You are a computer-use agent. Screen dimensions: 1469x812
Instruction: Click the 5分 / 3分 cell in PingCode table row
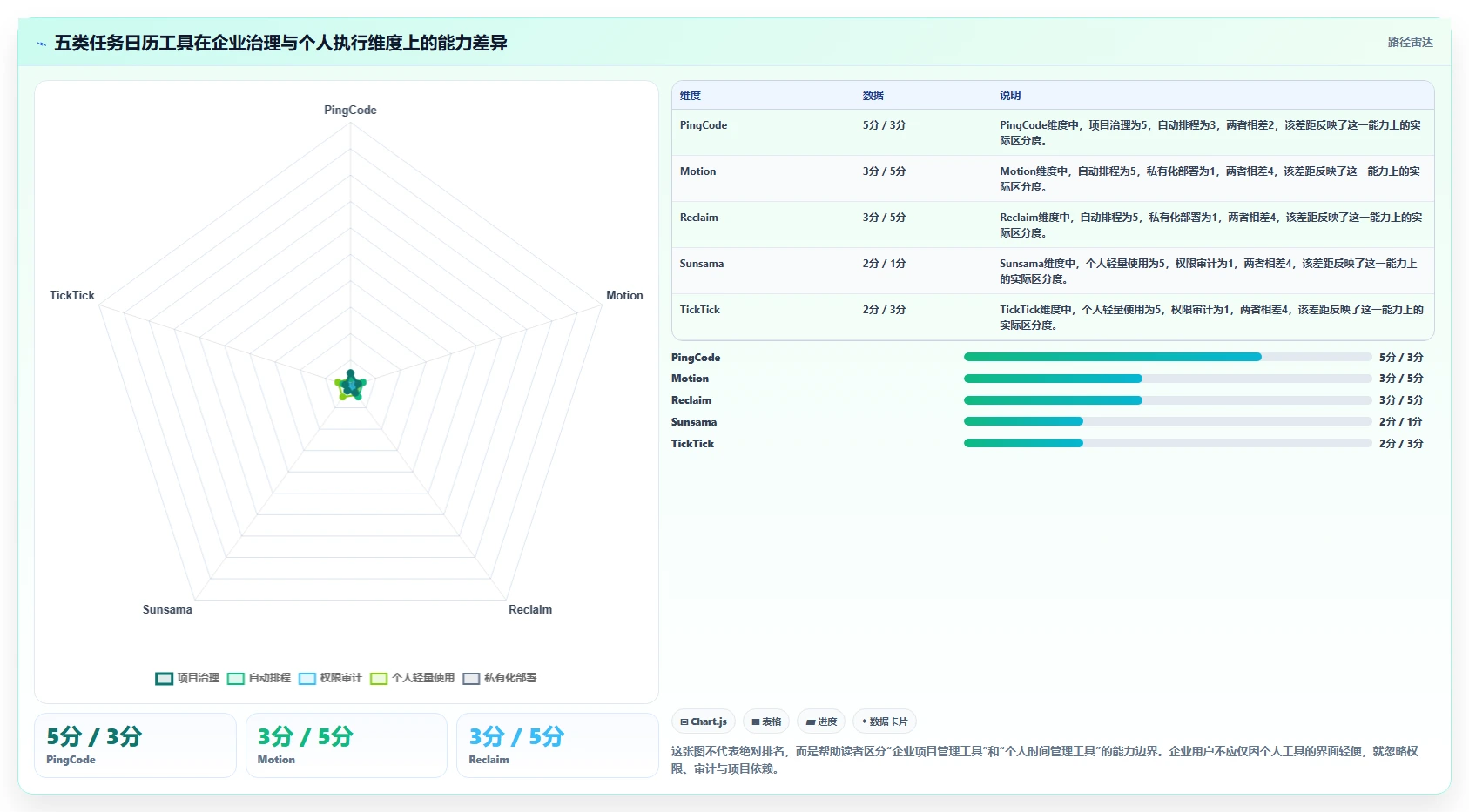pos(884,125)
